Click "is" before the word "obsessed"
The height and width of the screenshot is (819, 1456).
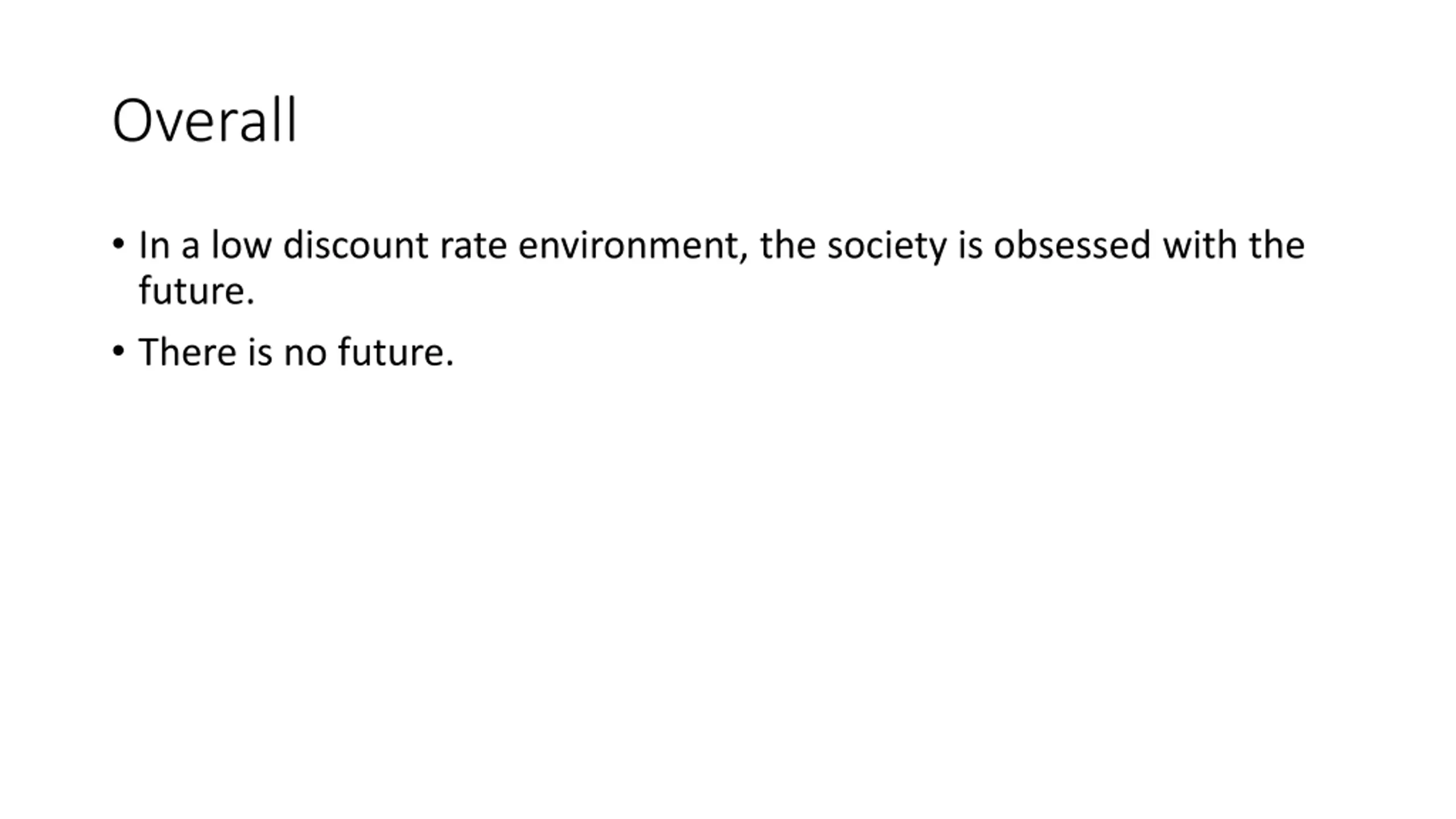pos(970,246)
